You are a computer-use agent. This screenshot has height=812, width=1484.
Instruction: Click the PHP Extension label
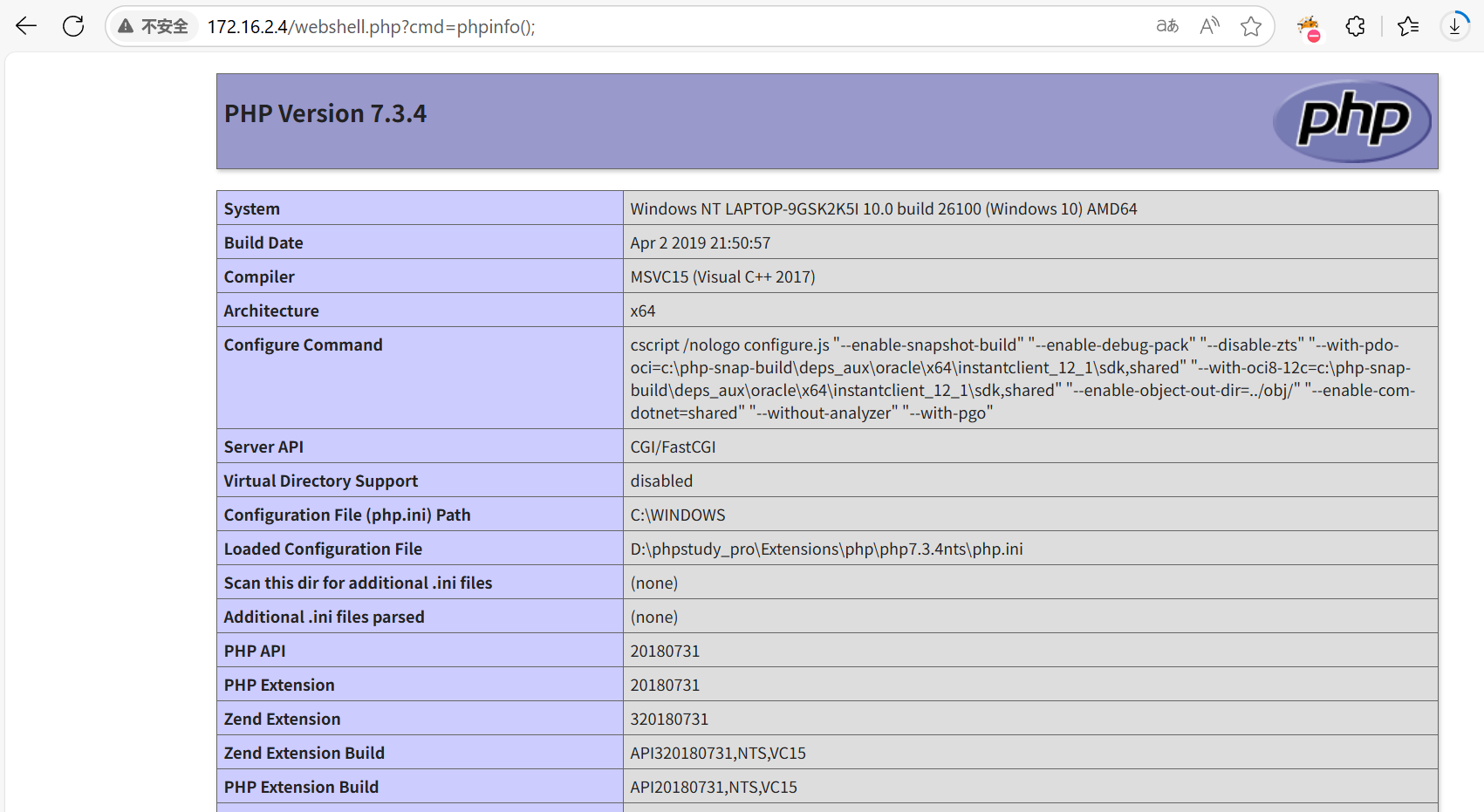(279, 685)
